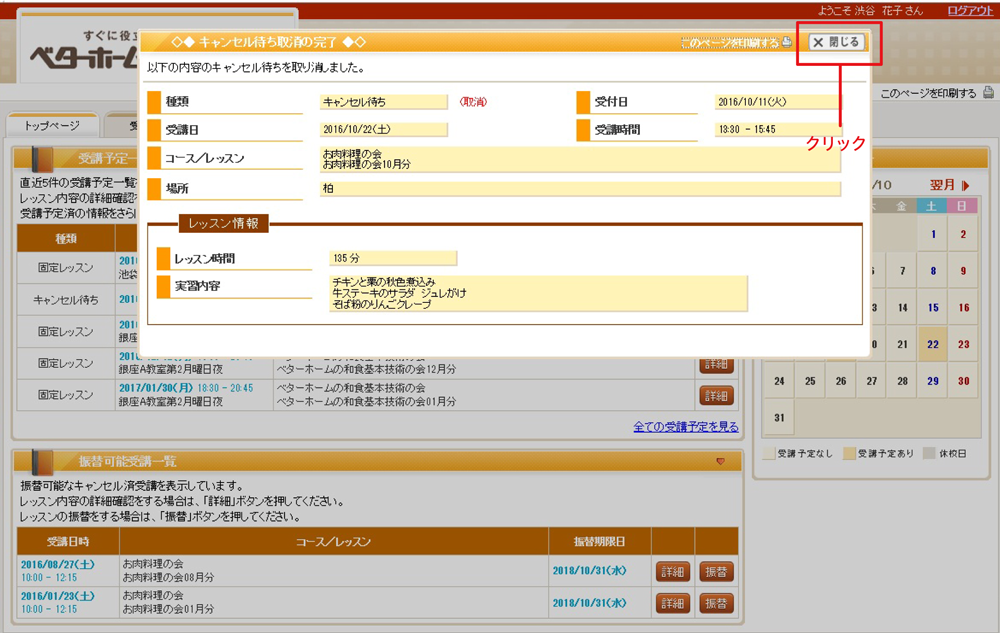Open 詳細 for the 2016/08/27 lesson

click(x=673, y=572)
